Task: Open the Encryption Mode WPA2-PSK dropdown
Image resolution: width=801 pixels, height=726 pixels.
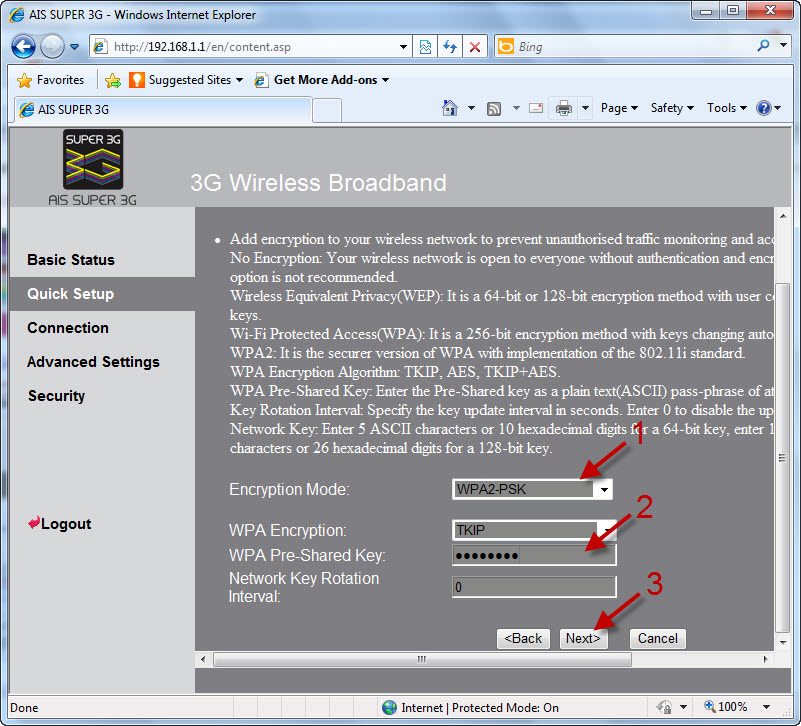Action: [532, 489]
